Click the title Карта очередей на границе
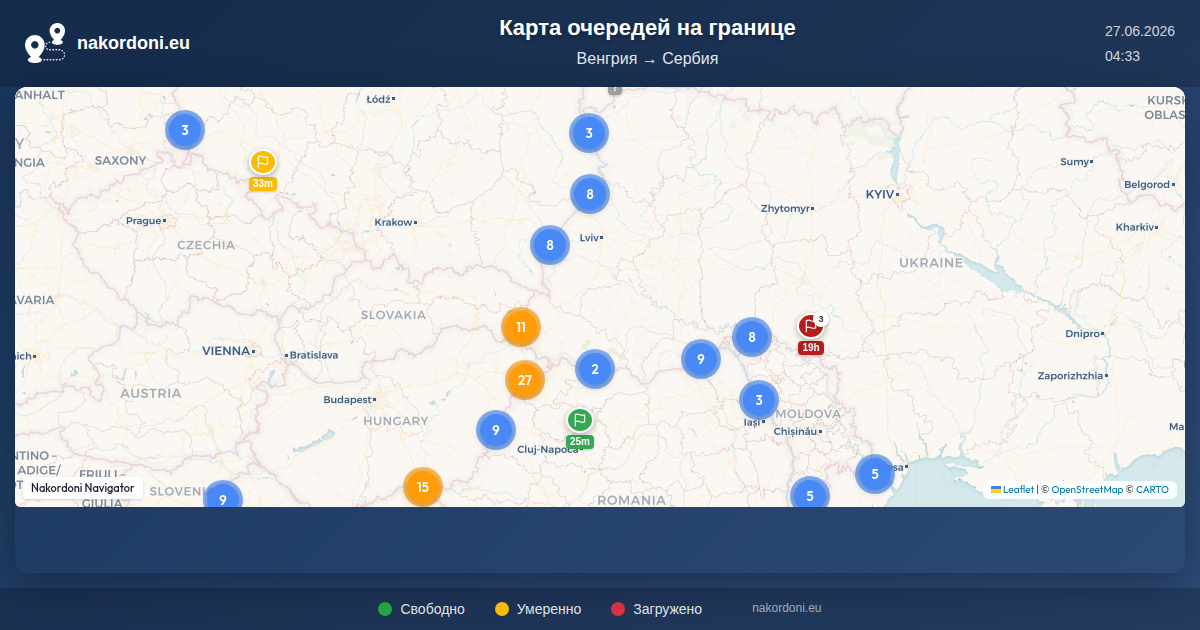This screenshot has width=1200, height=630. pos(648,28)
